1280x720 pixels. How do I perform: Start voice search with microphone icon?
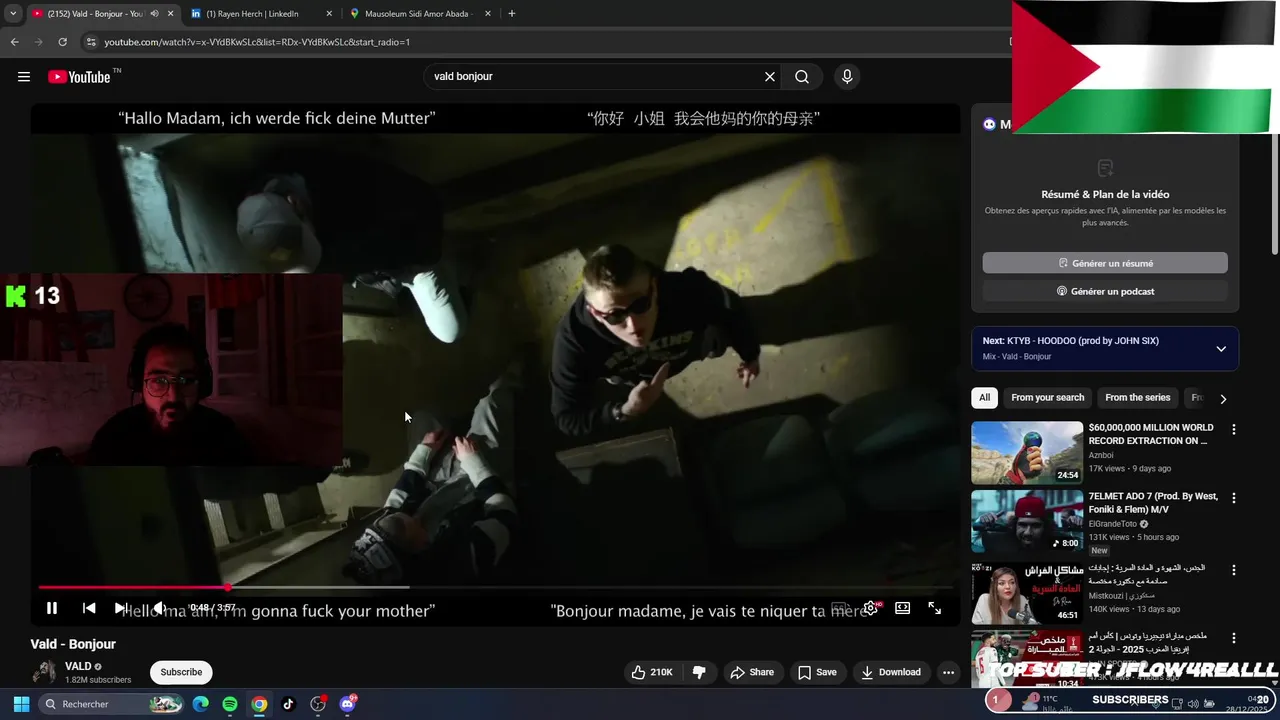tap(847, 77)
